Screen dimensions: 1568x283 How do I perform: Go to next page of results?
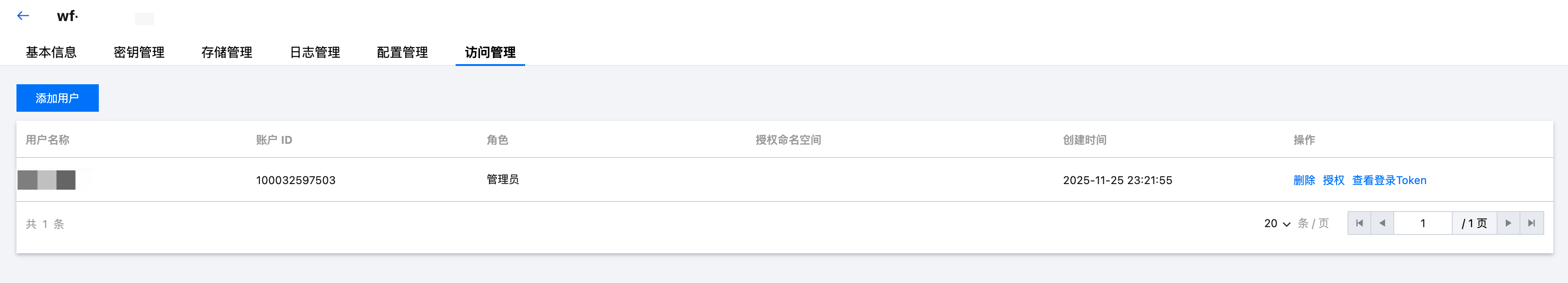pos(1509,223)
